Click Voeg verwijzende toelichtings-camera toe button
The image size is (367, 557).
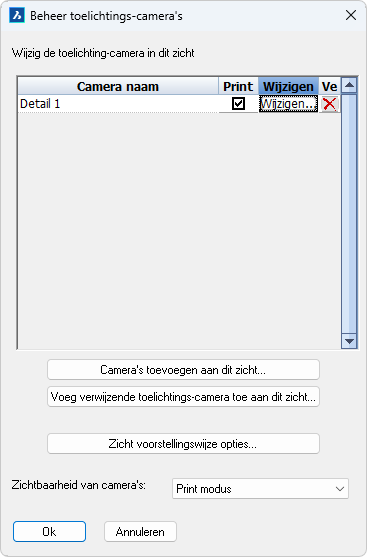183,397
